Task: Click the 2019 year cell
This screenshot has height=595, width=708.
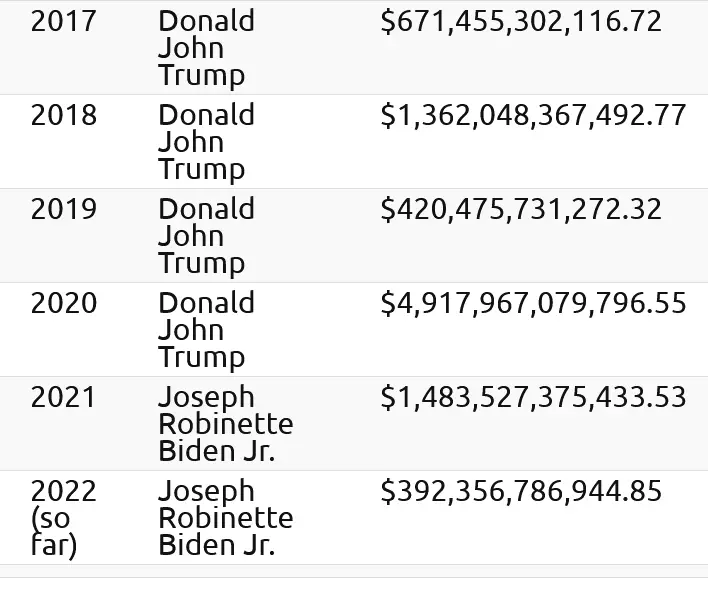Action: tap(64, 209)
